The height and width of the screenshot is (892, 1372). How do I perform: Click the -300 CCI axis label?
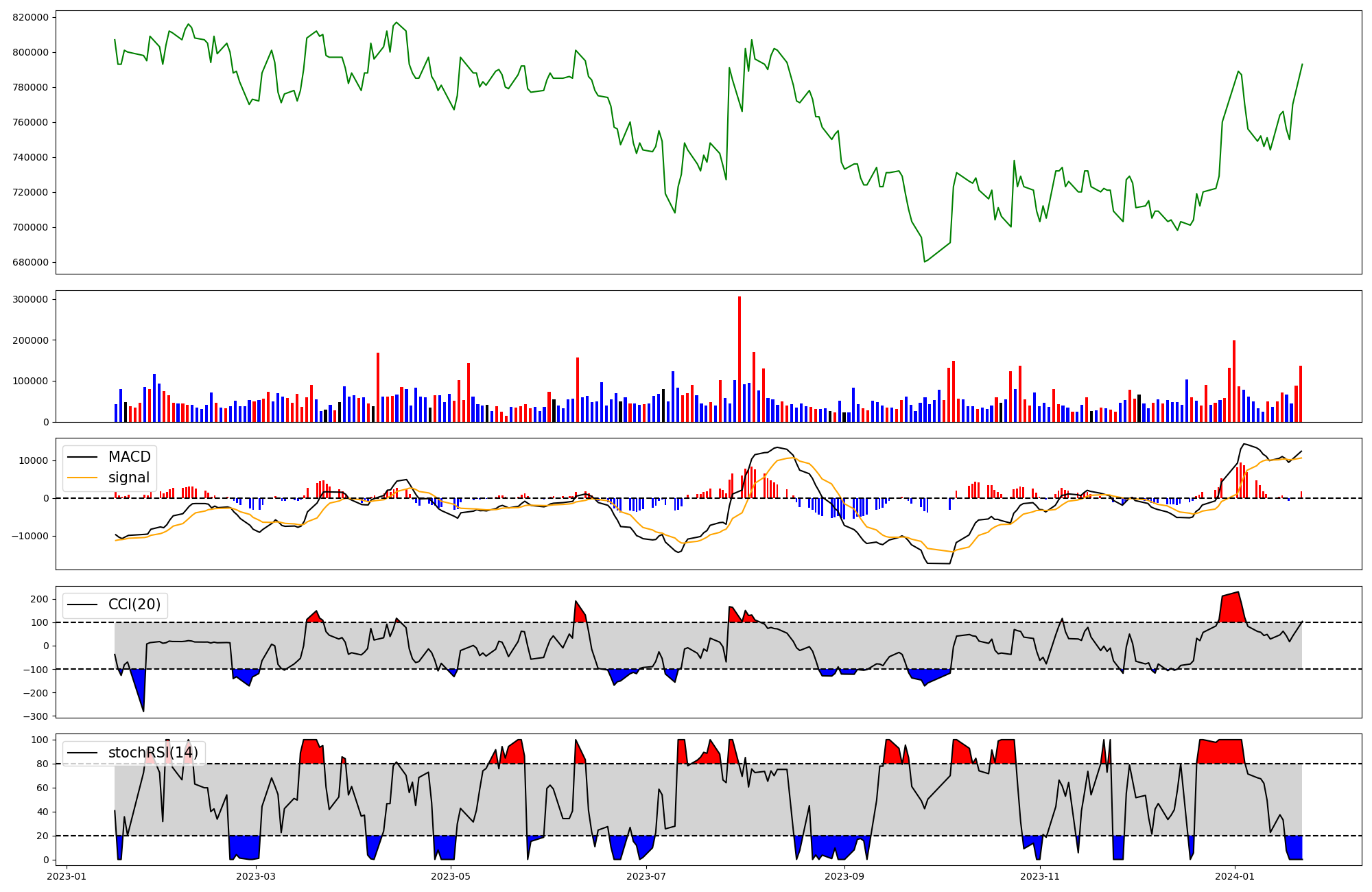pyautogui.click(x=34, y=716)
